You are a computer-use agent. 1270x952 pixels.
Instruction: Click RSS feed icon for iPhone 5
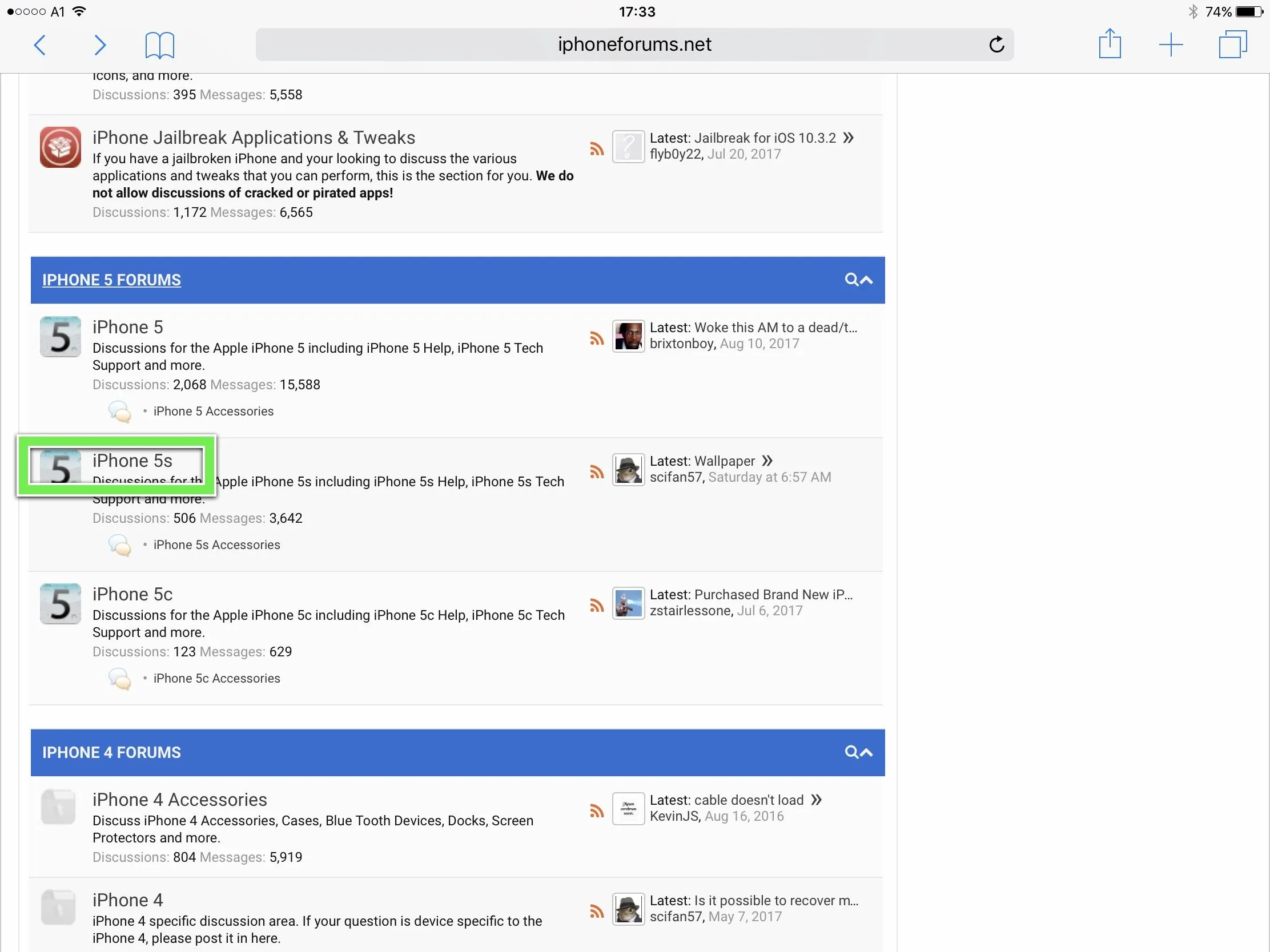(597, 338)
